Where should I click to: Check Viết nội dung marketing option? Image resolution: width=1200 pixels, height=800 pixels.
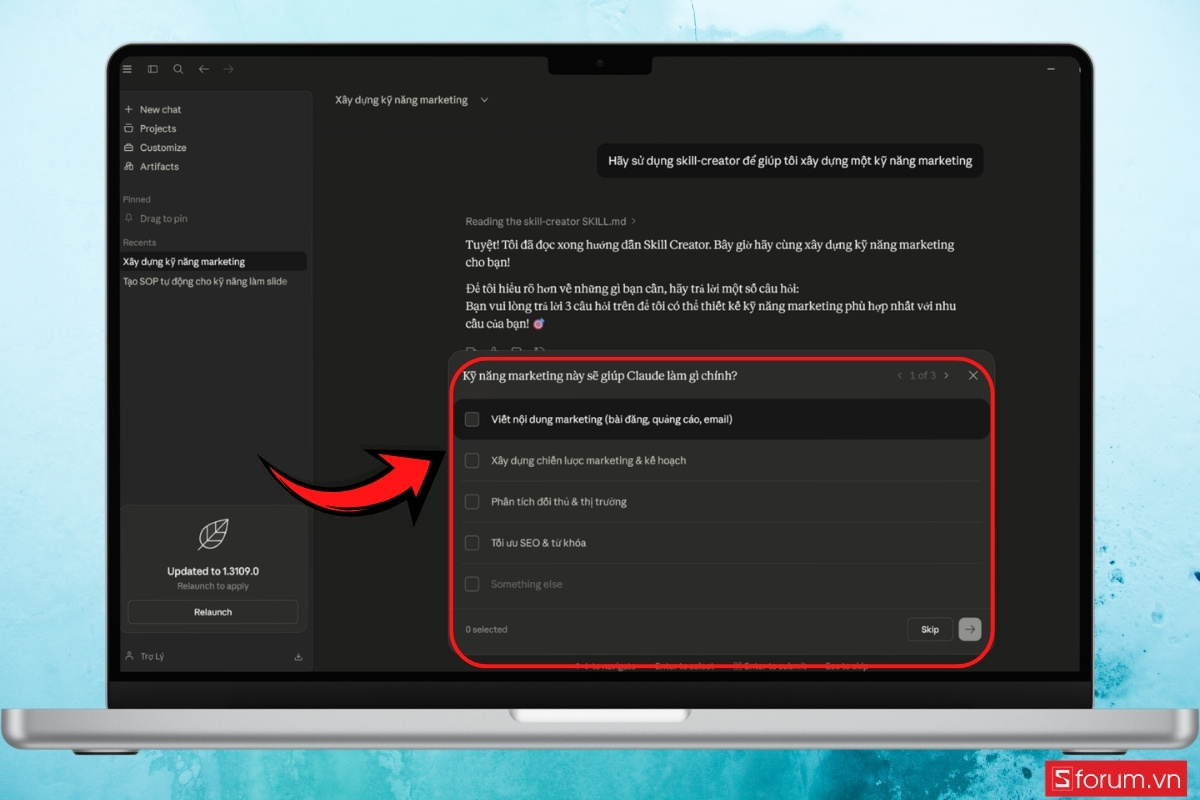click(x=472, y=419)
